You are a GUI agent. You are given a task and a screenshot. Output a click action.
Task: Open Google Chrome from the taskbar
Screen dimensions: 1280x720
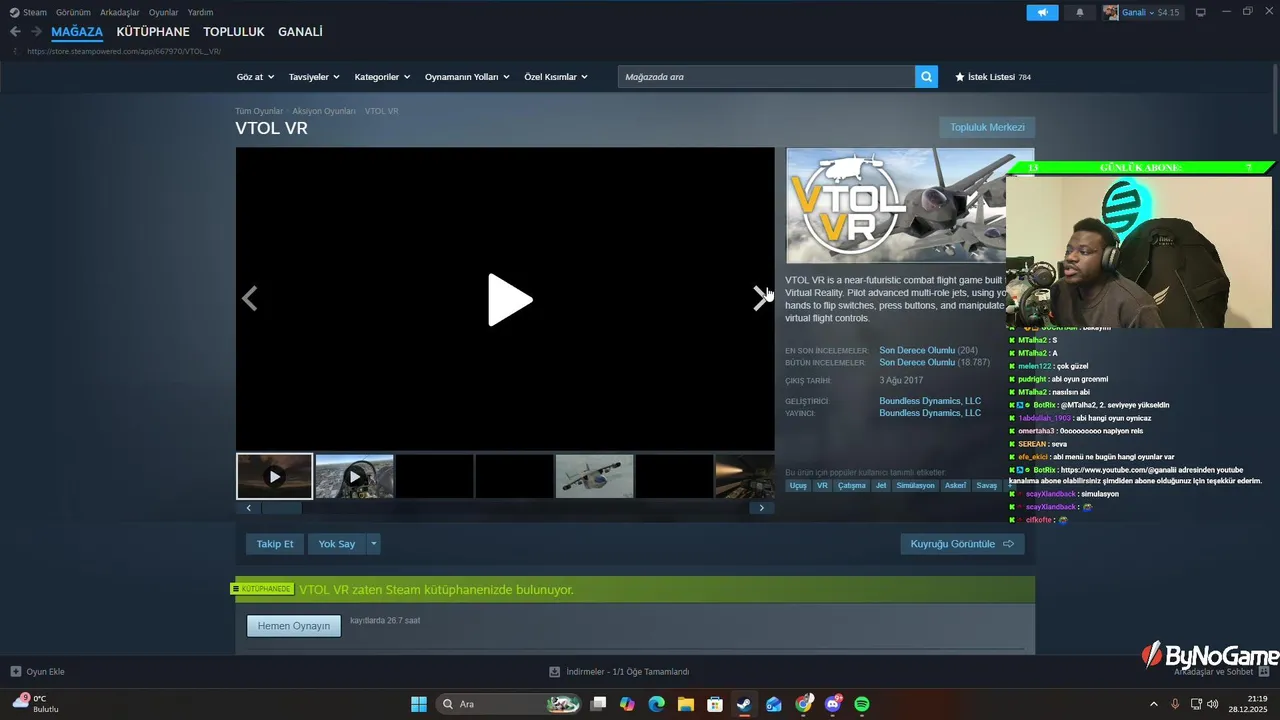803,704
